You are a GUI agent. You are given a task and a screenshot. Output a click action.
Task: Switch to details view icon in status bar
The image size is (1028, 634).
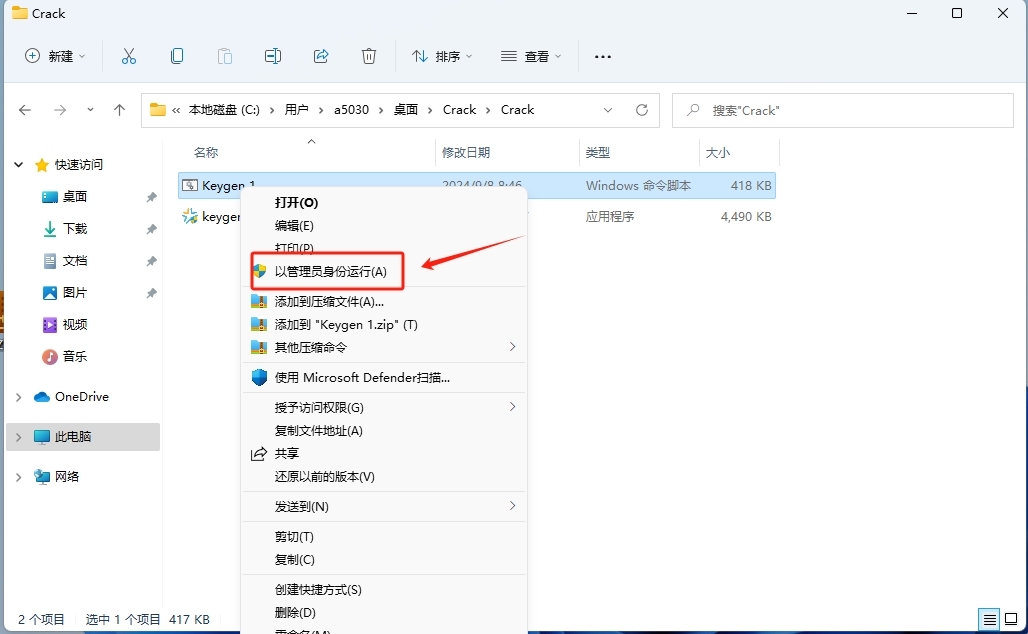989,619
